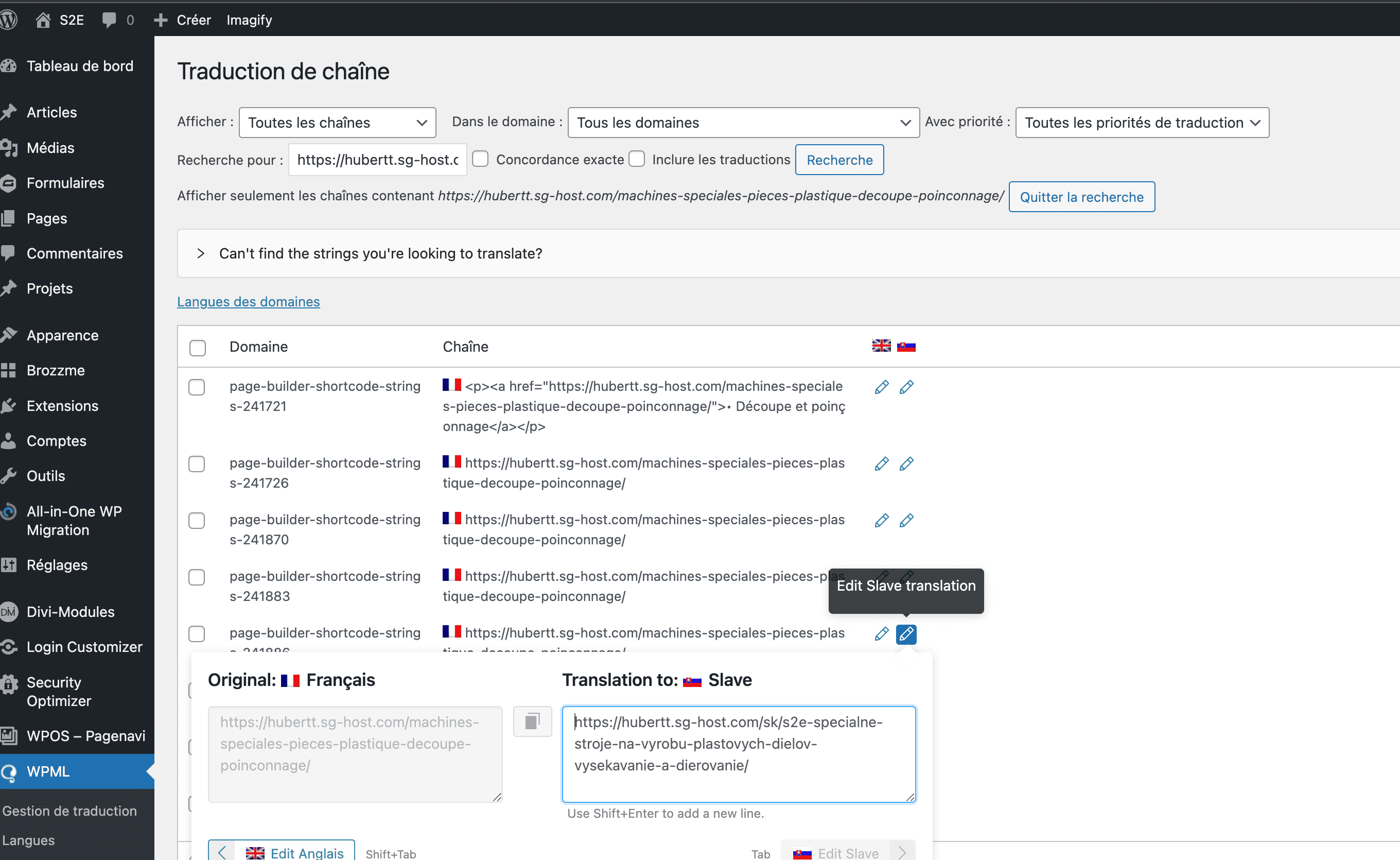Focus the 'Recherche pour' search field
This screenshot has height=860, width=1400.
[x=377, y=160]
